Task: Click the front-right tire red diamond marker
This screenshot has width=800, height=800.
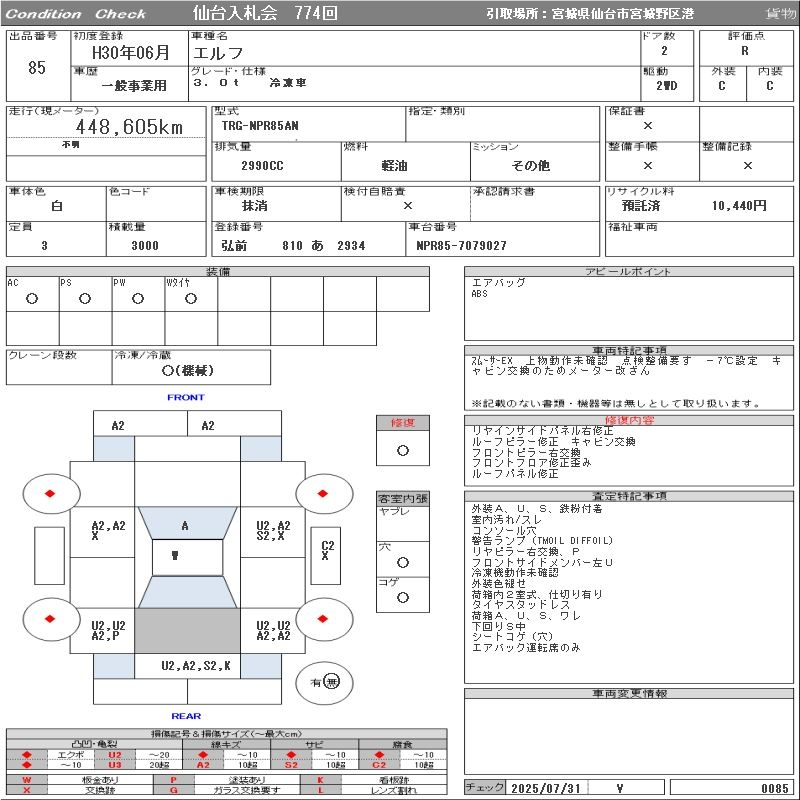Action: point(322,493)
